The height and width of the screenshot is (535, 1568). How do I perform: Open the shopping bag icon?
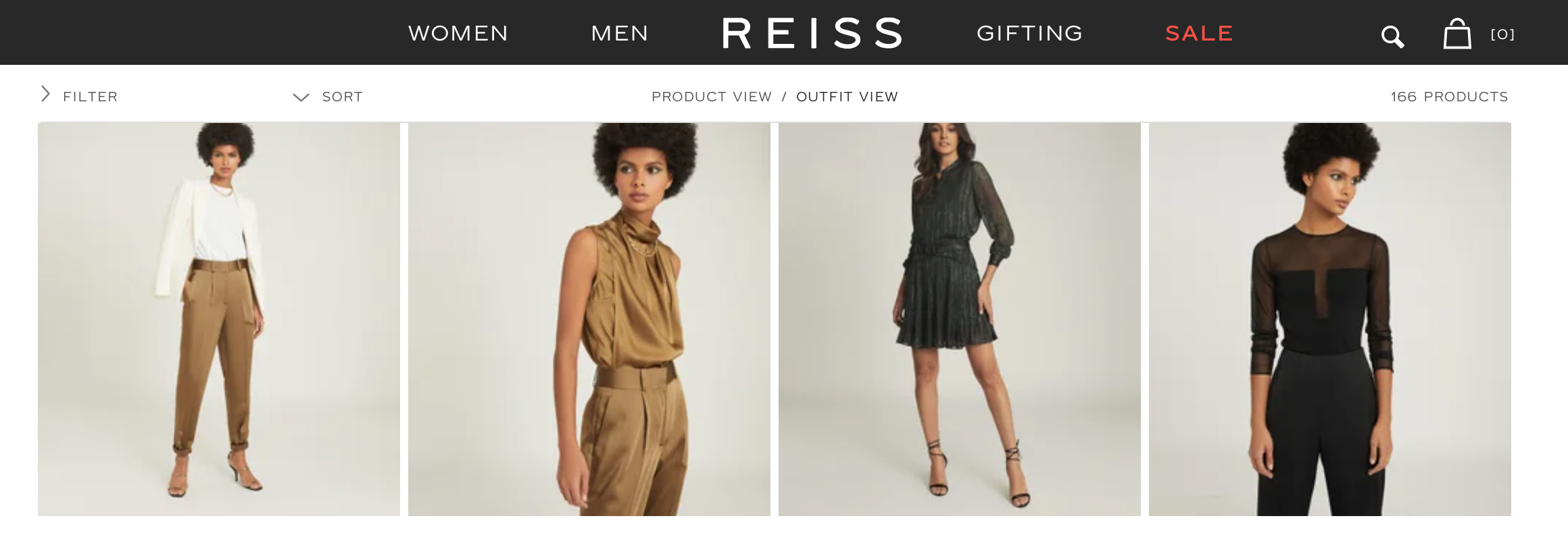tap(1457, 34)
